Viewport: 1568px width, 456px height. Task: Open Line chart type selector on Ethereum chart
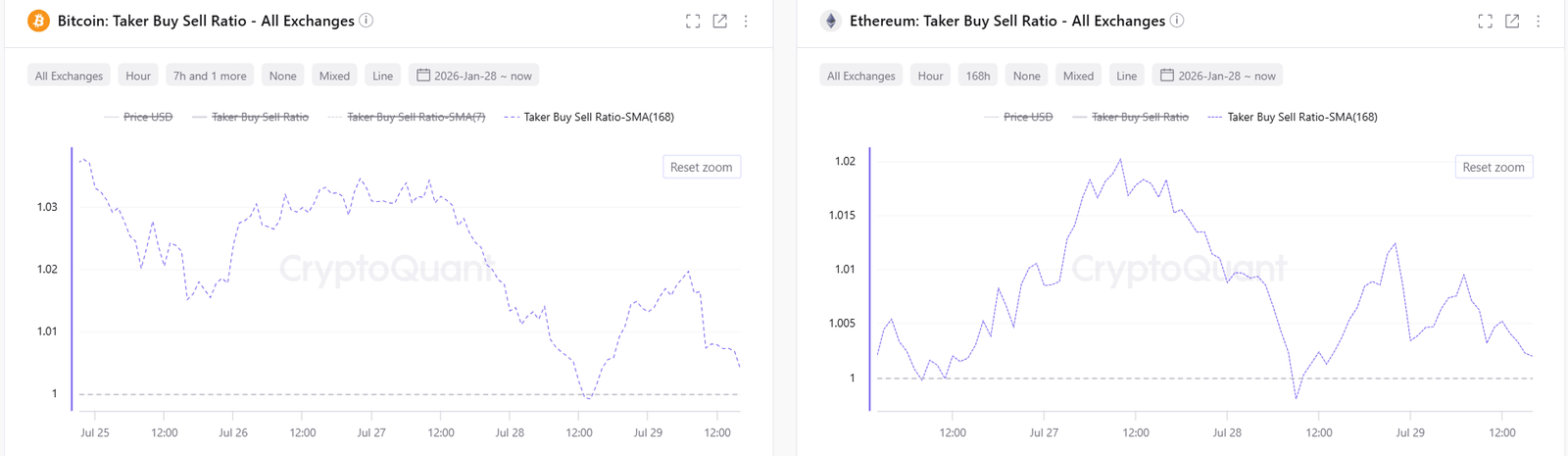[1127, 76]
